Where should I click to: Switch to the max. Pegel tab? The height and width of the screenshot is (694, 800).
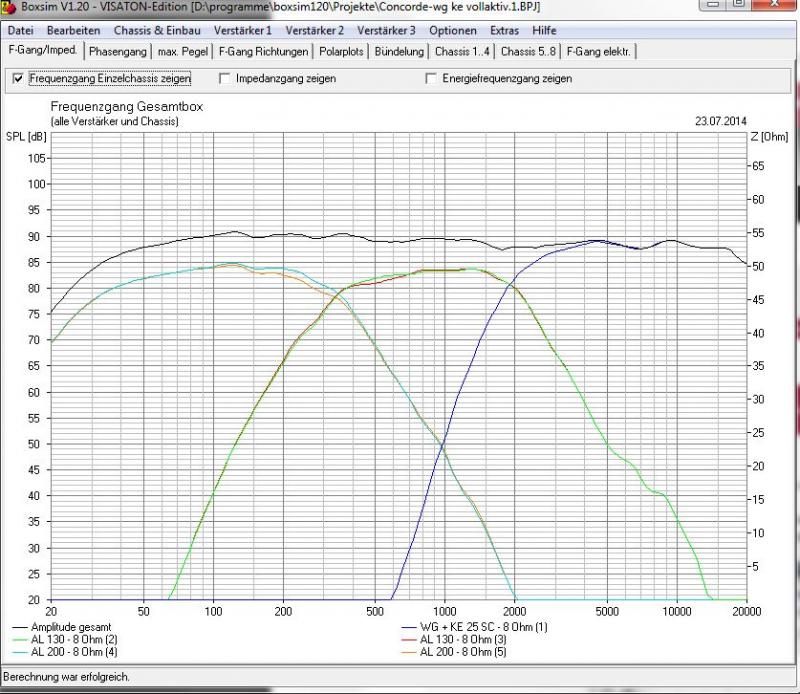coord(184,51)
